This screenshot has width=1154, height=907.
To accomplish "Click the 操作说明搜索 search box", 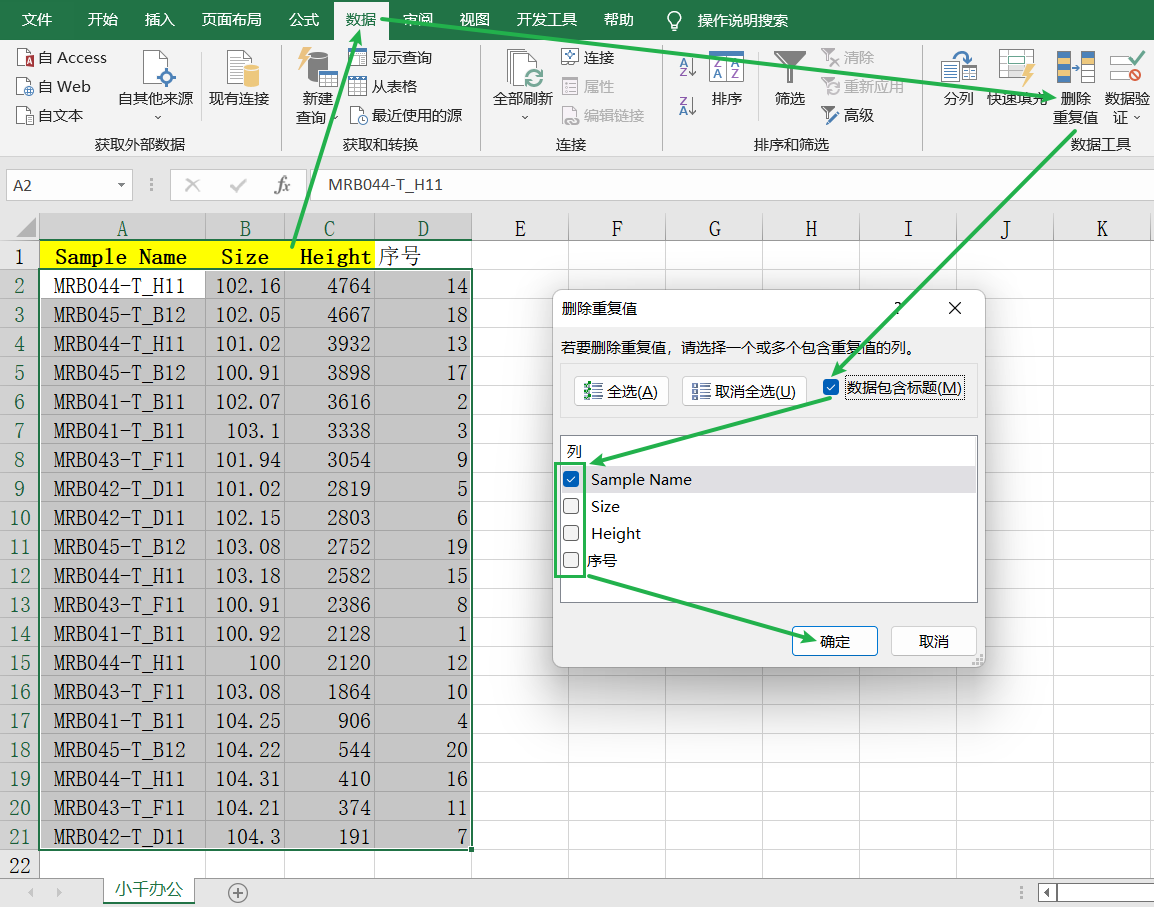I will coord(743,20).
